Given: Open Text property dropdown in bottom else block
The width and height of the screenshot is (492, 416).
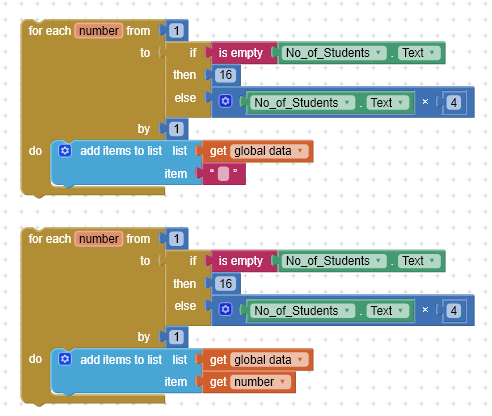Looking at the screenshot, I should tap(388, 311).
